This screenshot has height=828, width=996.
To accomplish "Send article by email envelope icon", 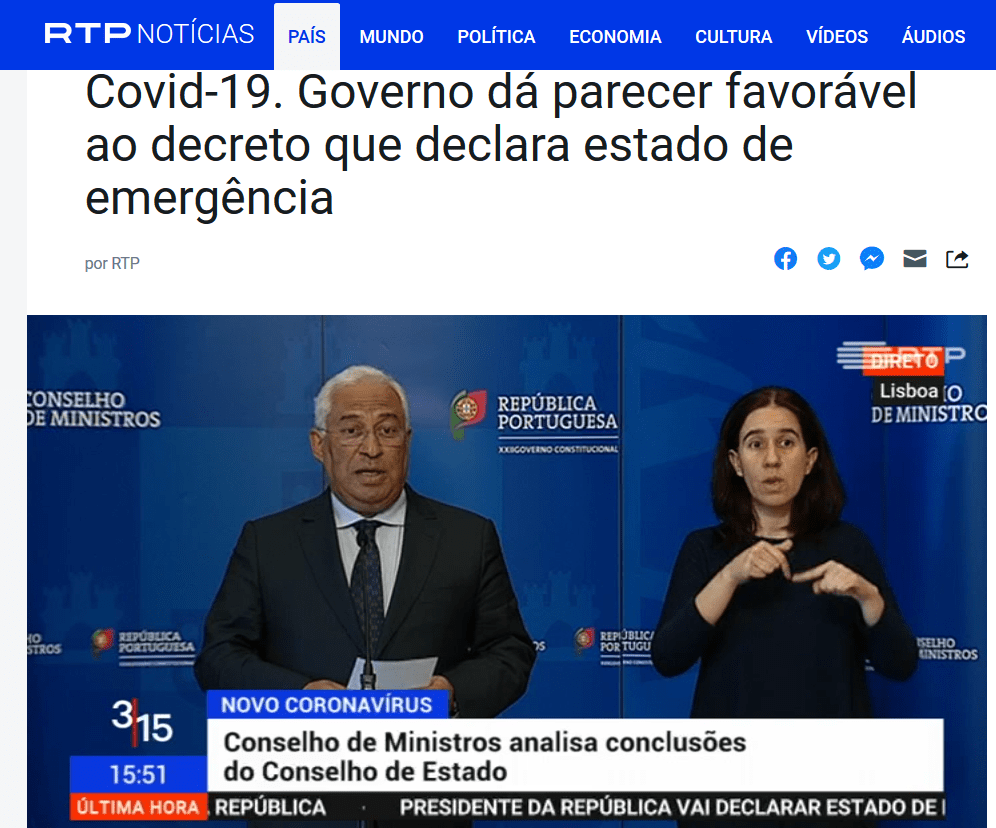I will pyautogui.click(x=915, y=259).
